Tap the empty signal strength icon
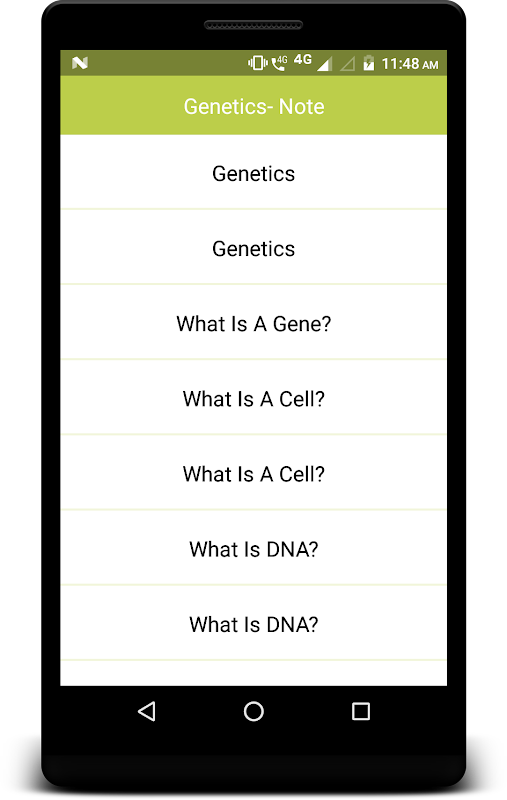Image resolution: width=507 pixels, height=800 pixels. [348, 64]
